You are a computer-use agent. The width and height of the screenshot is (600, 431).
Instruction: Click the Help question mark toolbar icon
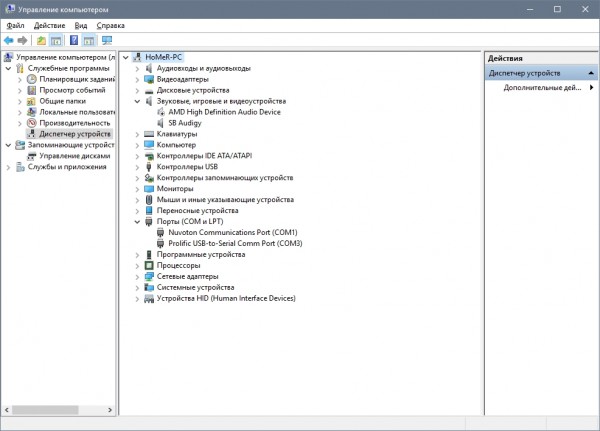(x=74, y=40)
